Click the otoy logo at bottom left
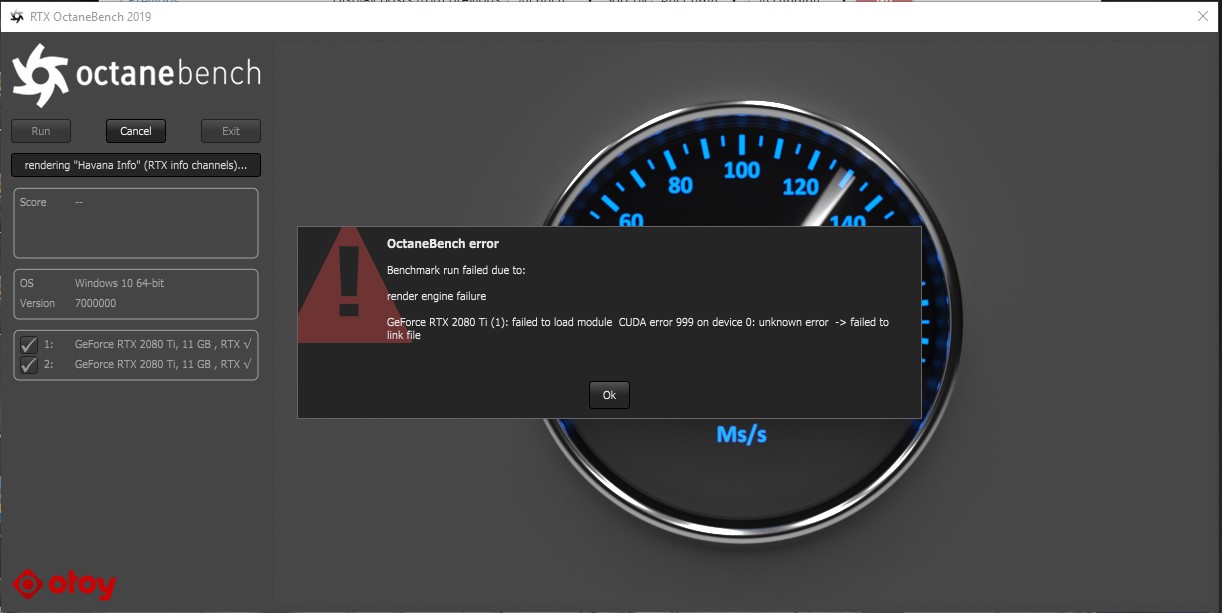This screenshot has height=613, width=1222. click(x=65, y=584)
